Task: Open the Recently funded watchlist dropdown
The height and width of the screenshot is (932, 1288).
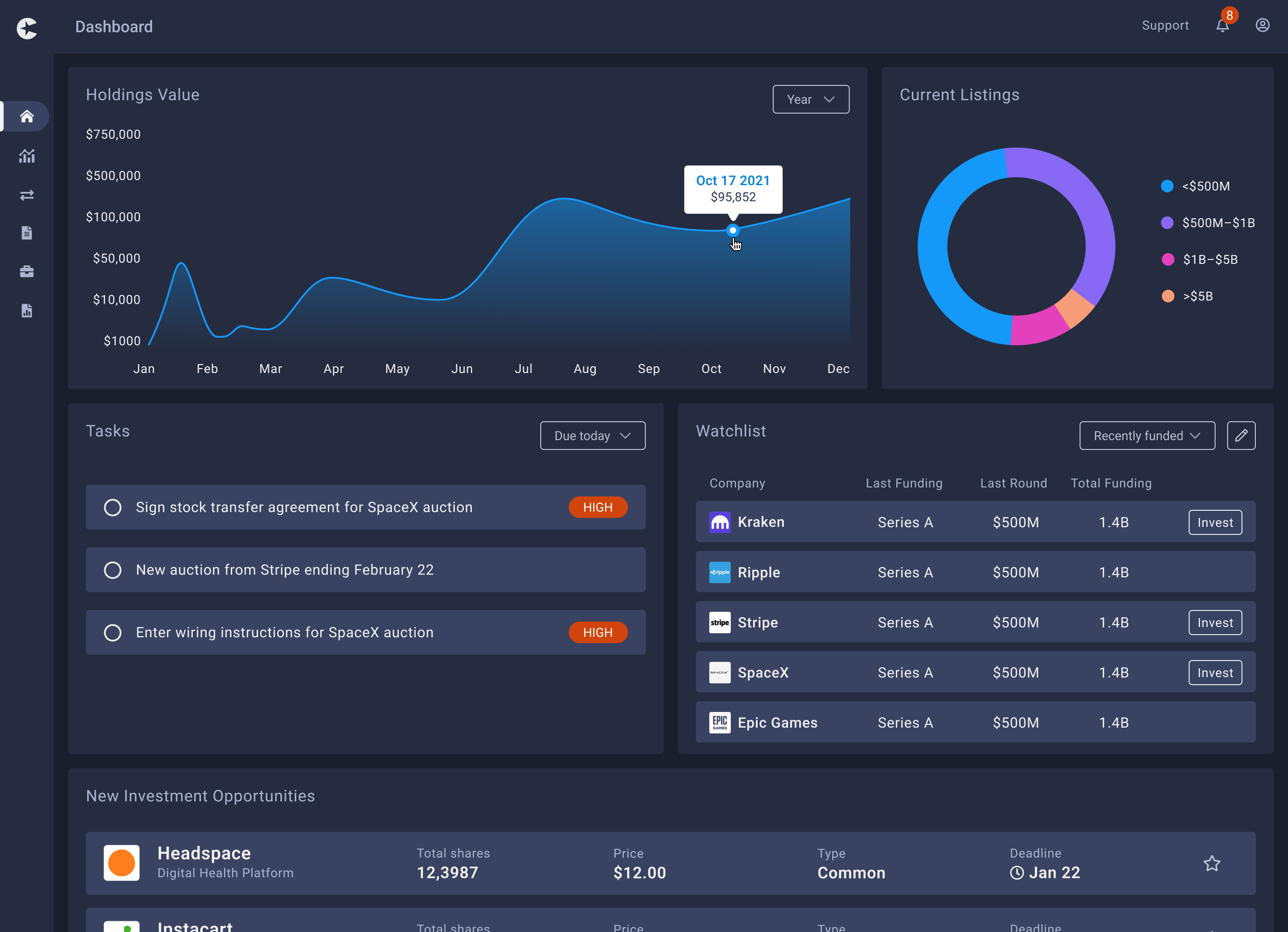Action: pos(1147,436)
